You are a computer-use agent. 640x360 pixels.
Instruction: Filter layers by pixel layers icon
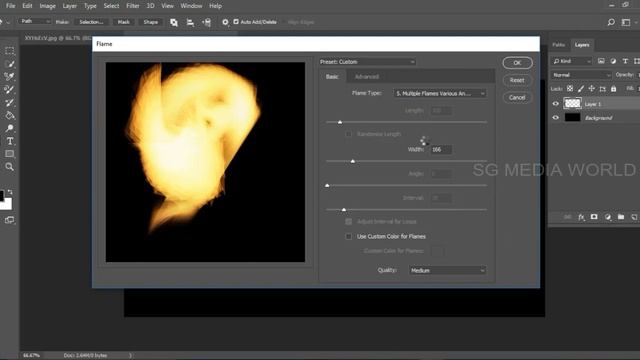[x=601, y=61]
